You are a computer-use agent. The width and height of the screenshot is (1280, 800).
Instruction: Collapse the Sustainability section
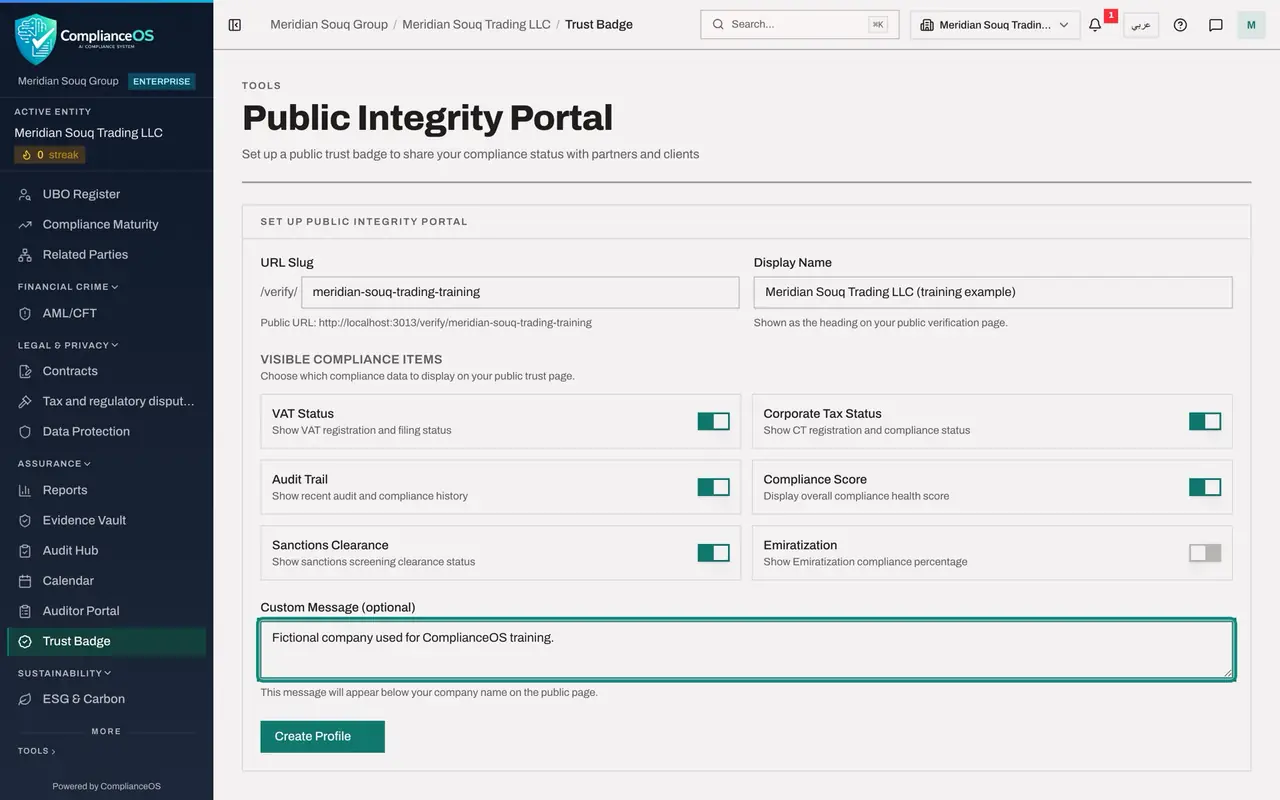coord(64,673)
